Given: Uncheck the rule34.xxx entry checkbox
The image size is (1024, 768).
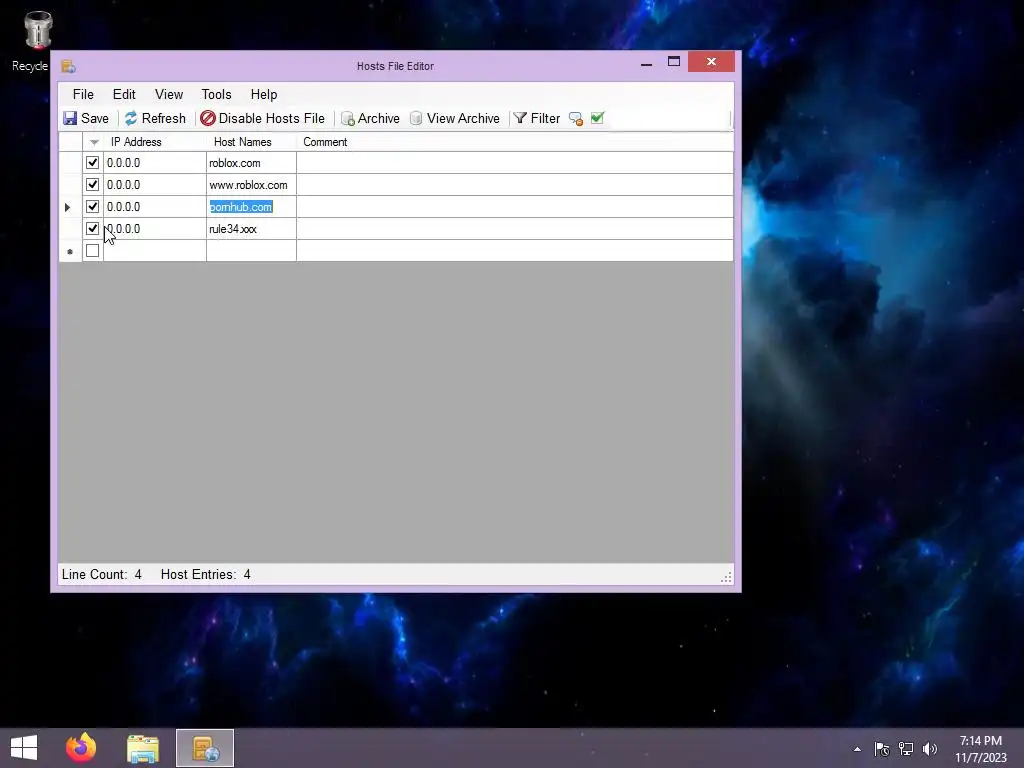Looking at the screenshot, I should click(93, 229).
